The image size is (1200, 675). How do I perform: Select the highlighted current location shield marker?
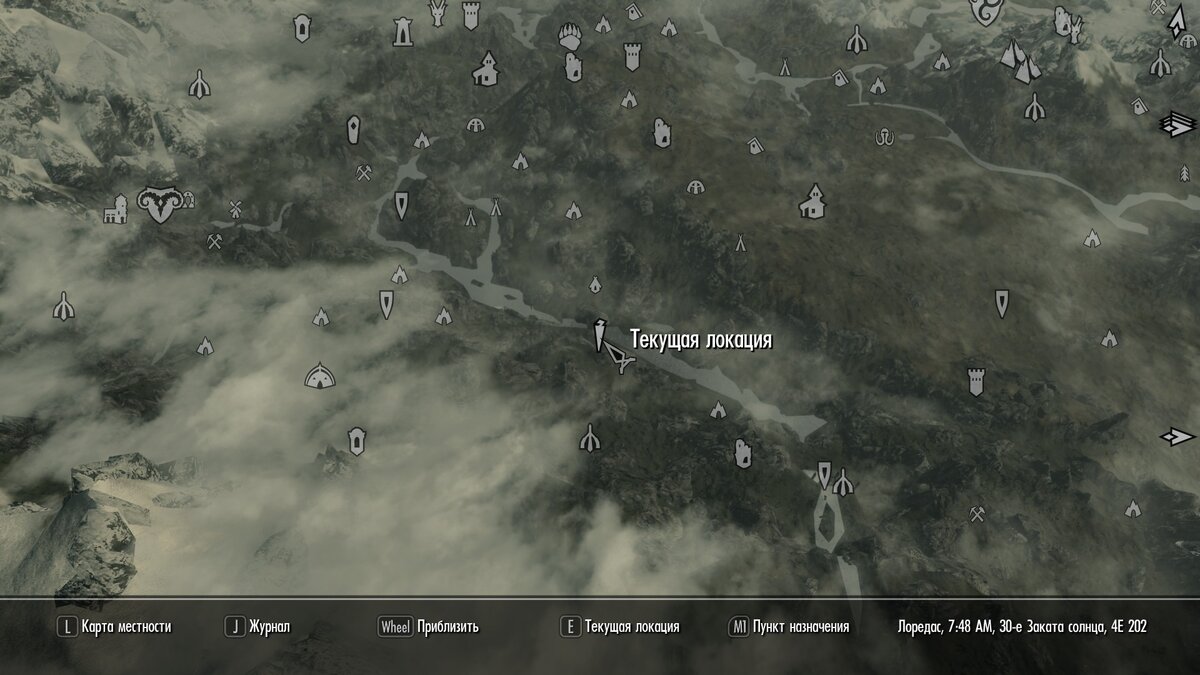click(599, 335)
